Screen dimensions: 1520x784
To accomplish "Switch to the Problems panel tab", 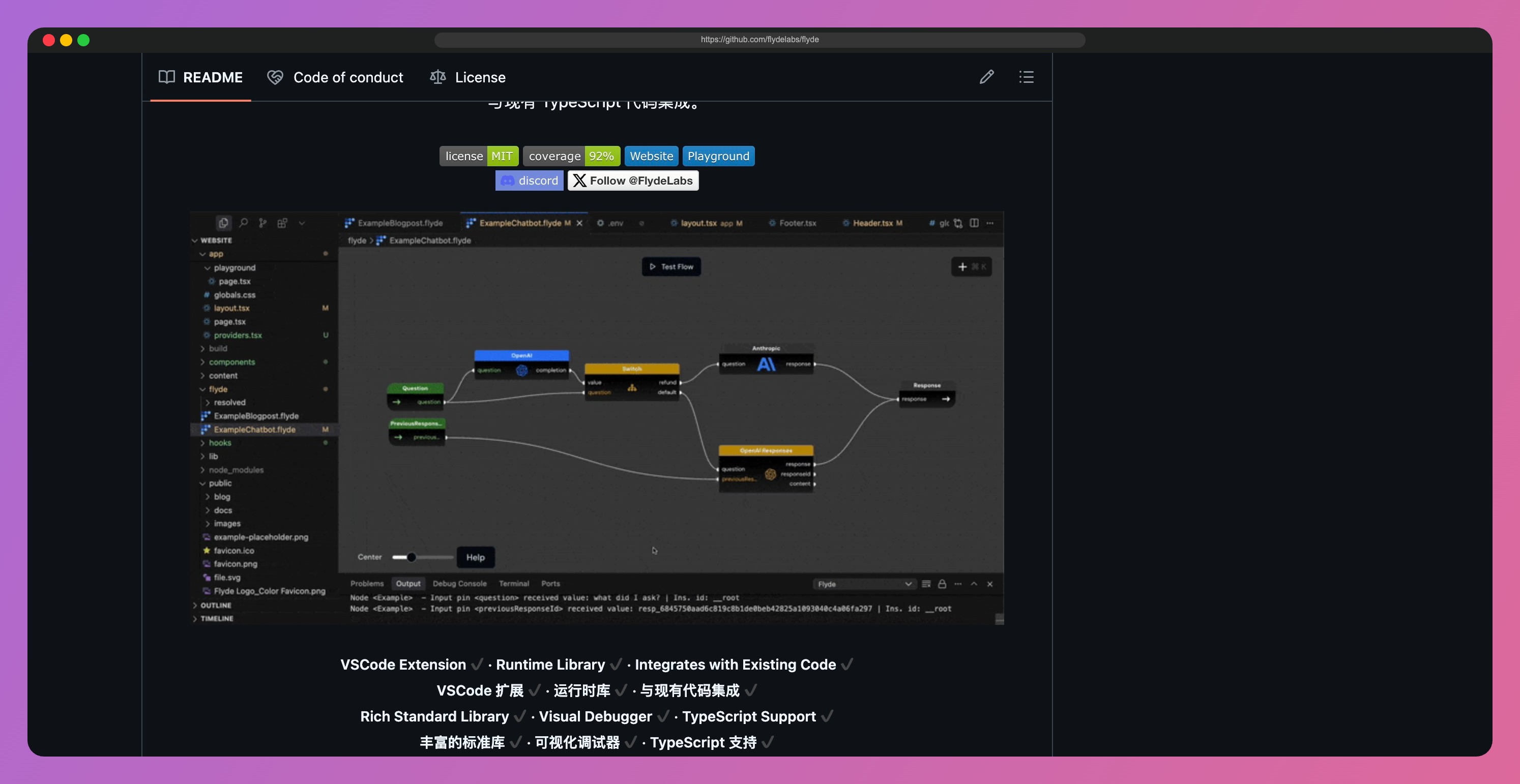I will (x=367, y=584).
